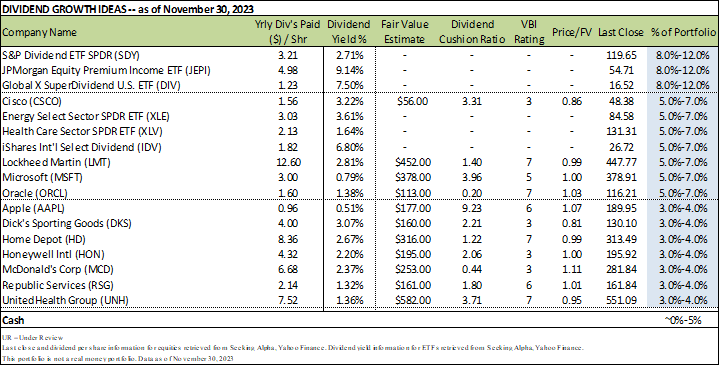The image size is (720, 366).
Task: Select the Dividend Growth Ideas title
Action: (128, 9)
